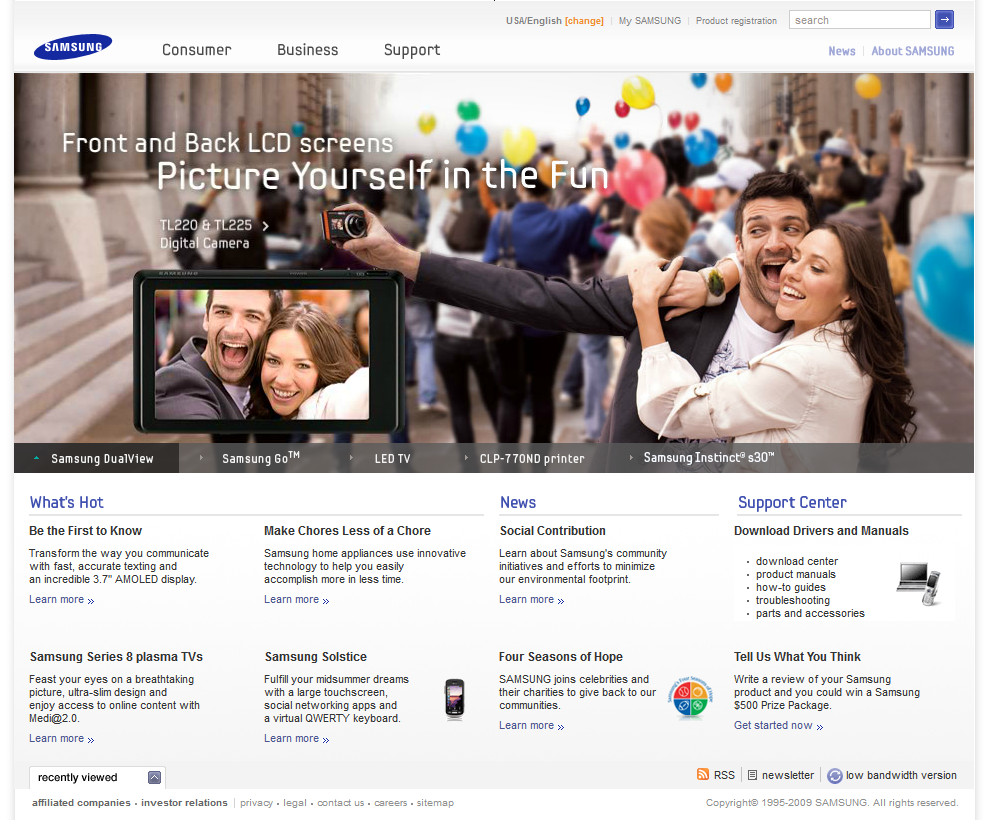Click the Download Drivers and Manuals headline
This screenshot has width=990, height=820.
tap(821, 531)
